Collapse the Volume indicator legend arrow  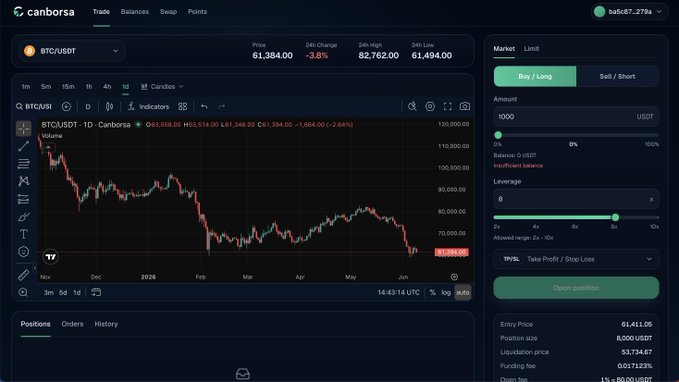(48, 147)
